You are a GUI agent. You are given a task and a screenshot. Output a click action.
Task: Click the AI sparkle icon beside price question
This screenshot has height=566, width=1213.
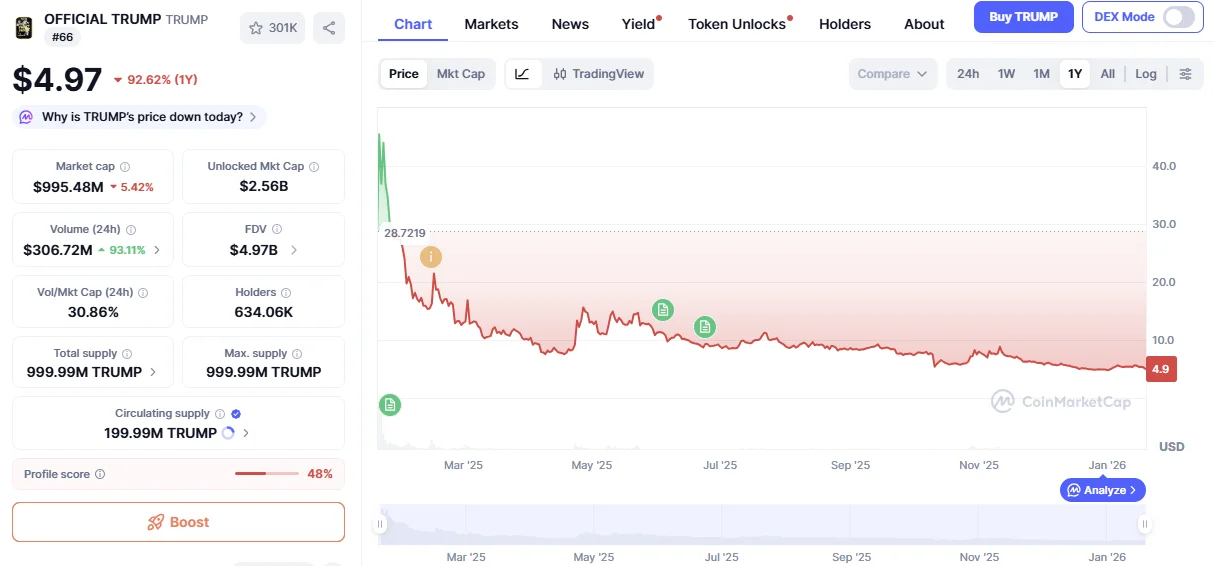(26, 117)
